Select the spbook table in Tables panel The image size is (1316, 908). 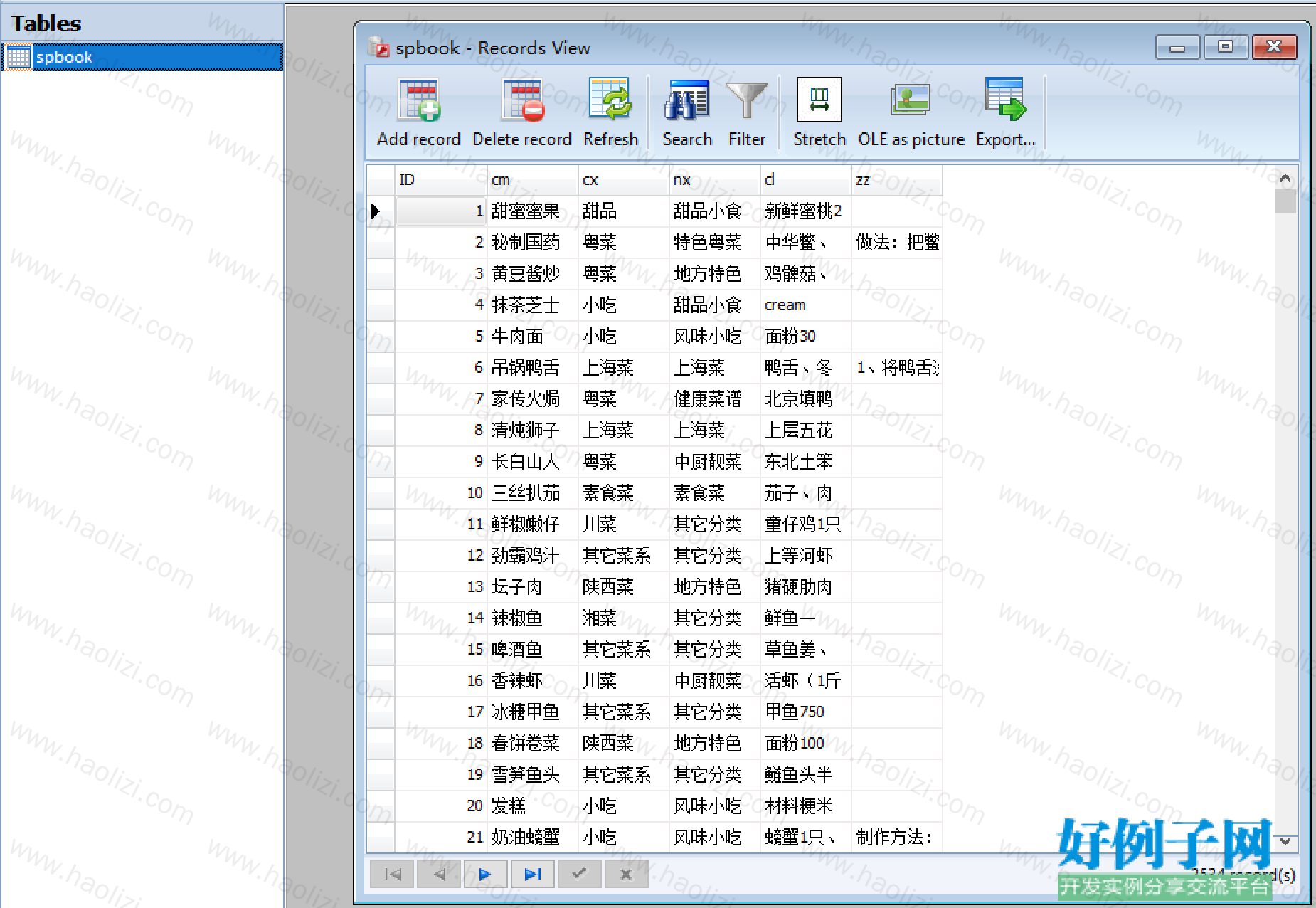[x=142, y=57]
